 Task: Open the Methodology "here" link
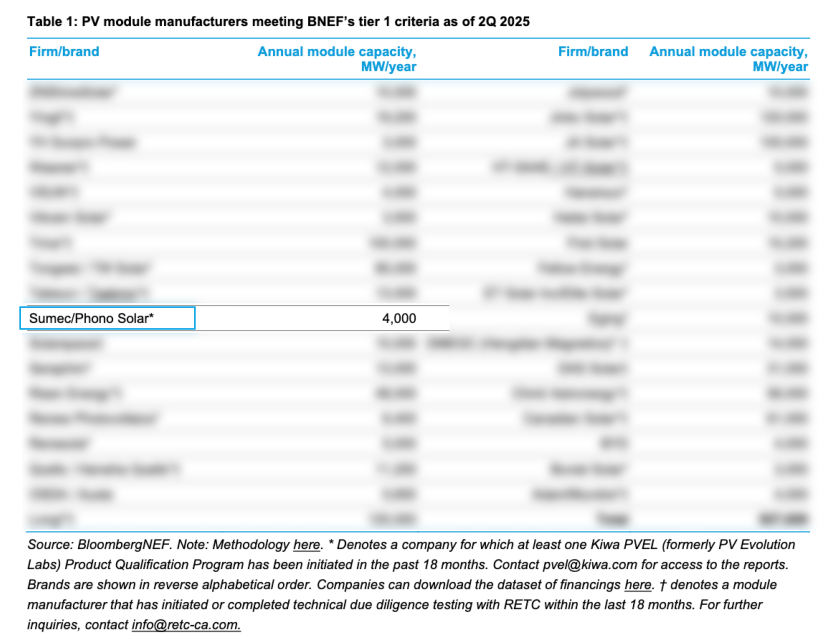pos(307,545)
